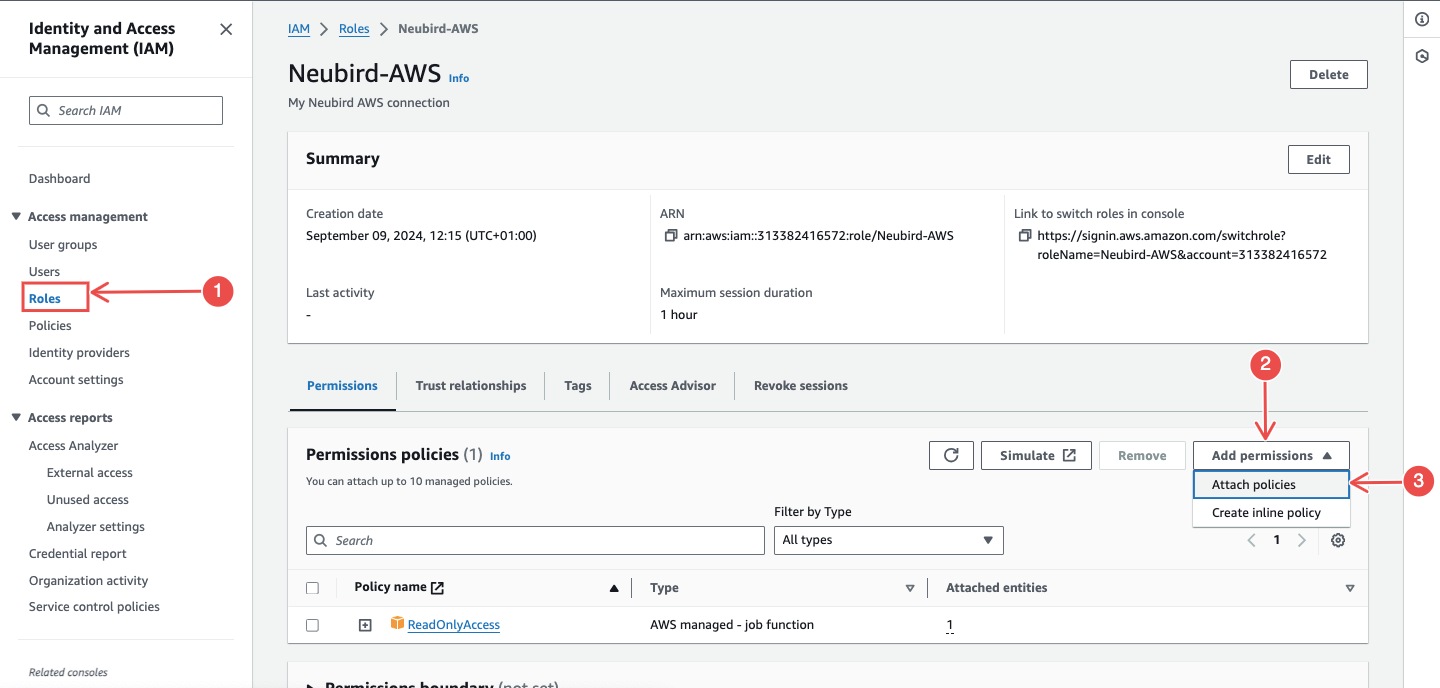The height and width of the screenshot is (688, 1440).
Task: Select all policies with the header checkbox
Action: 312,587
